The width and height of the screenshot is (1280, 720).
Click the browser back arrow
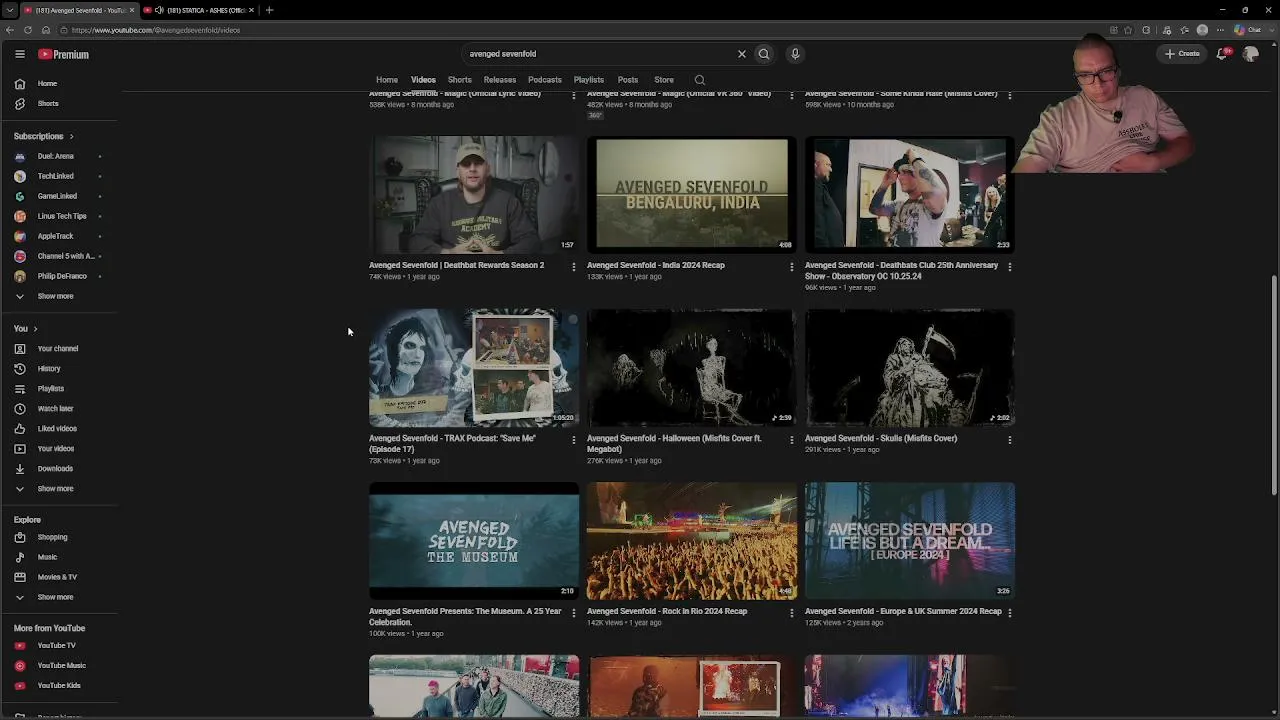(10, 30)
